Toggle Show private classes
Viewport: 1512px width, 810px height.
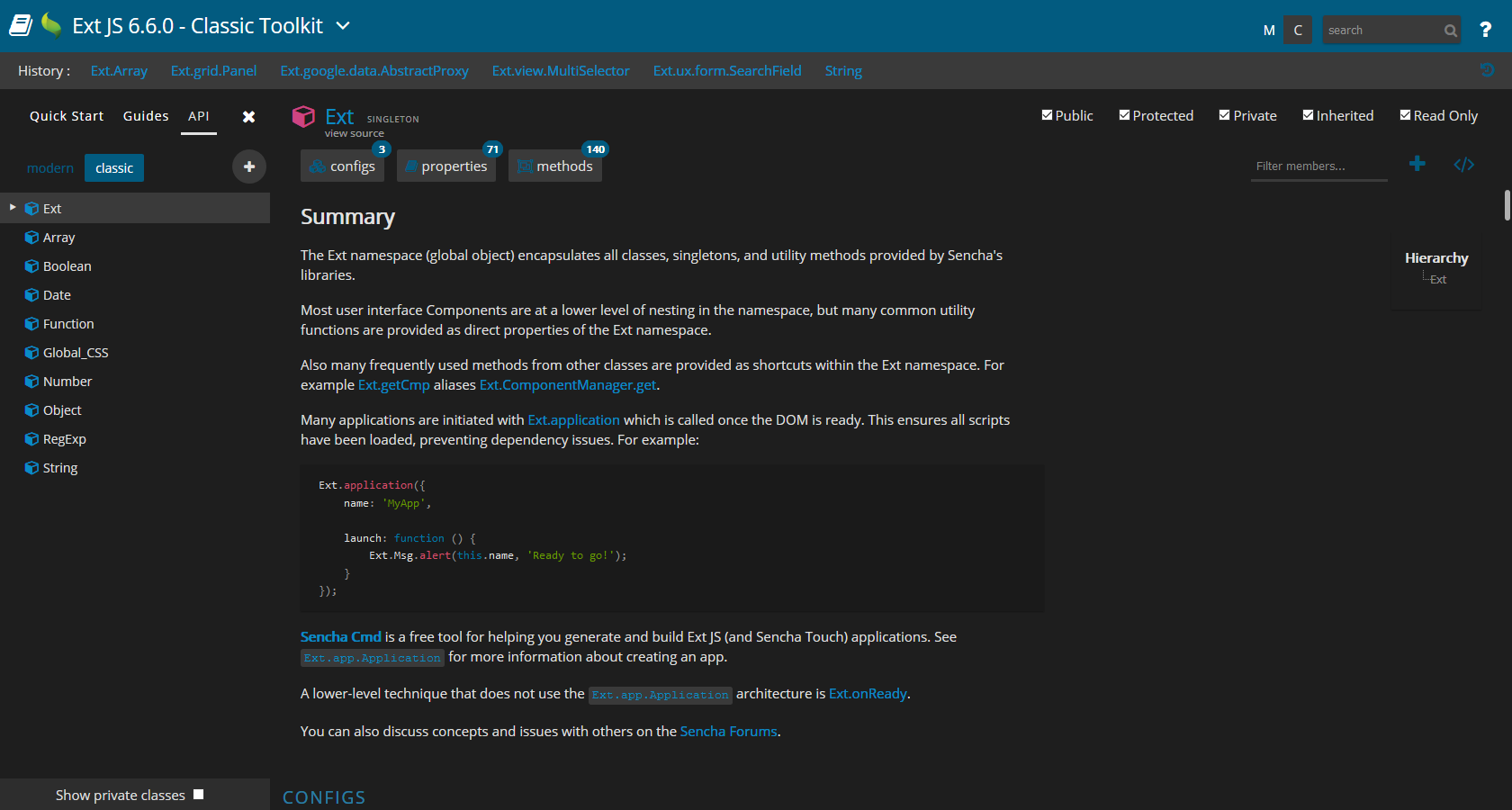197,794
